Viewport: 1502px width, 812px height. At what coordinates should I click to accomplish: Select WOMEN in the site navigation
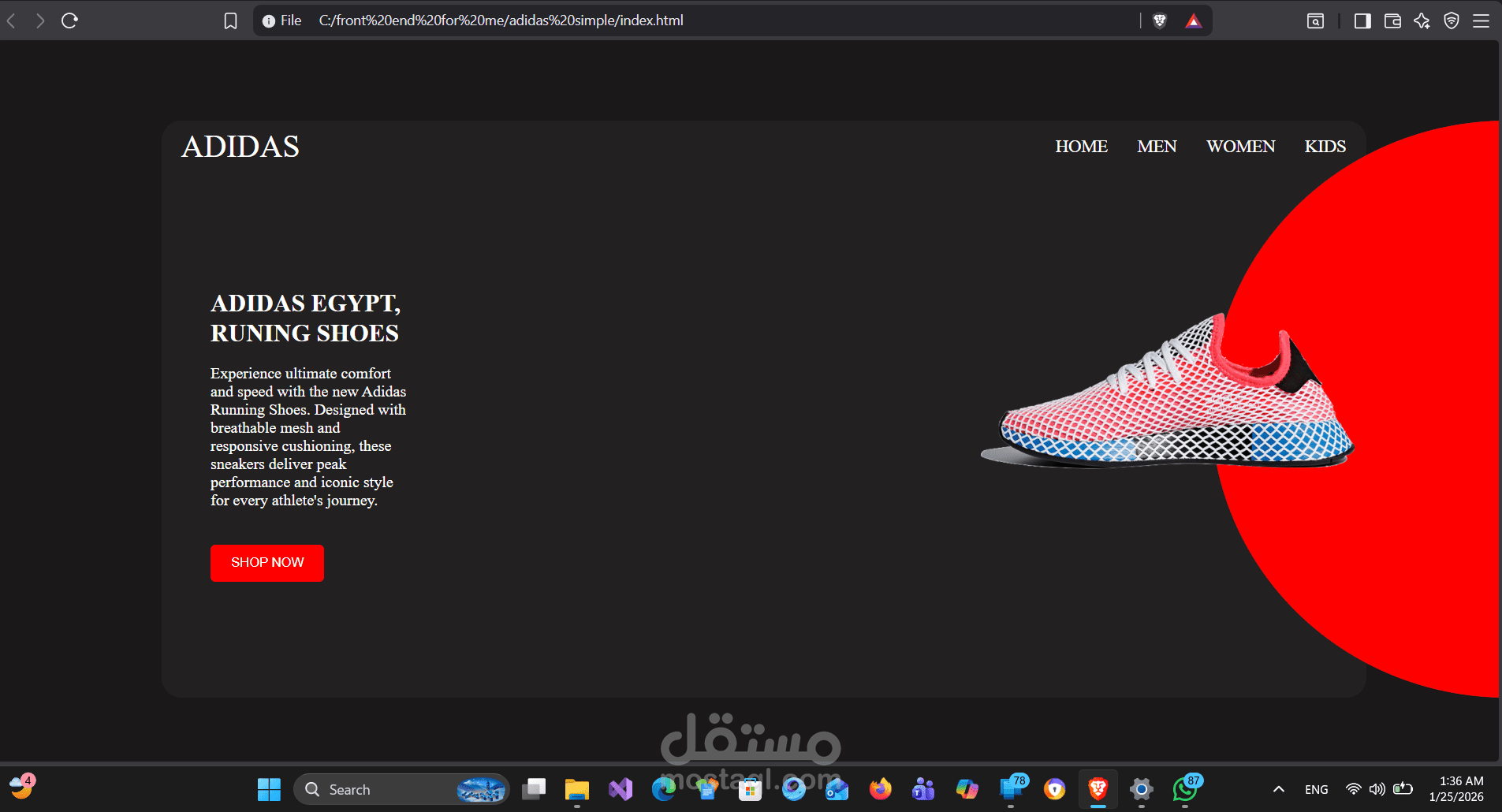[1240, 147]
